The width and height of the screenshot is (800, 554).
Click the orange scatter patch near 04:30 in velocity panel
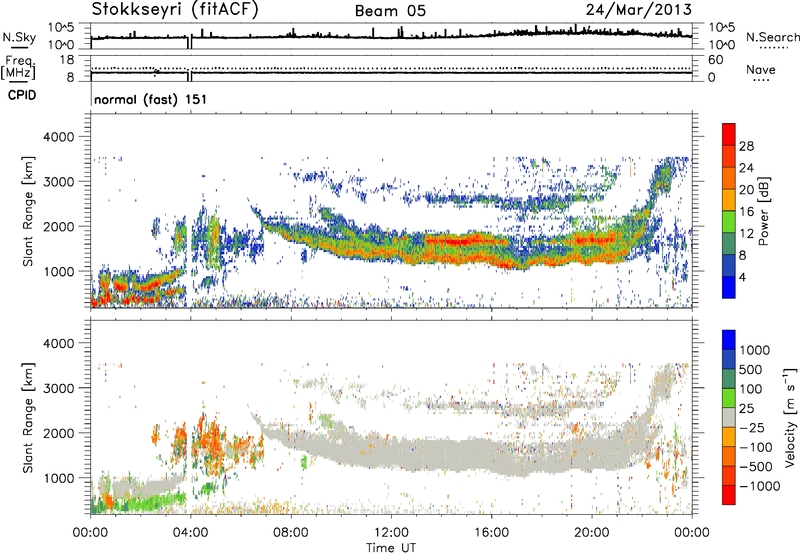pos(209,439)
